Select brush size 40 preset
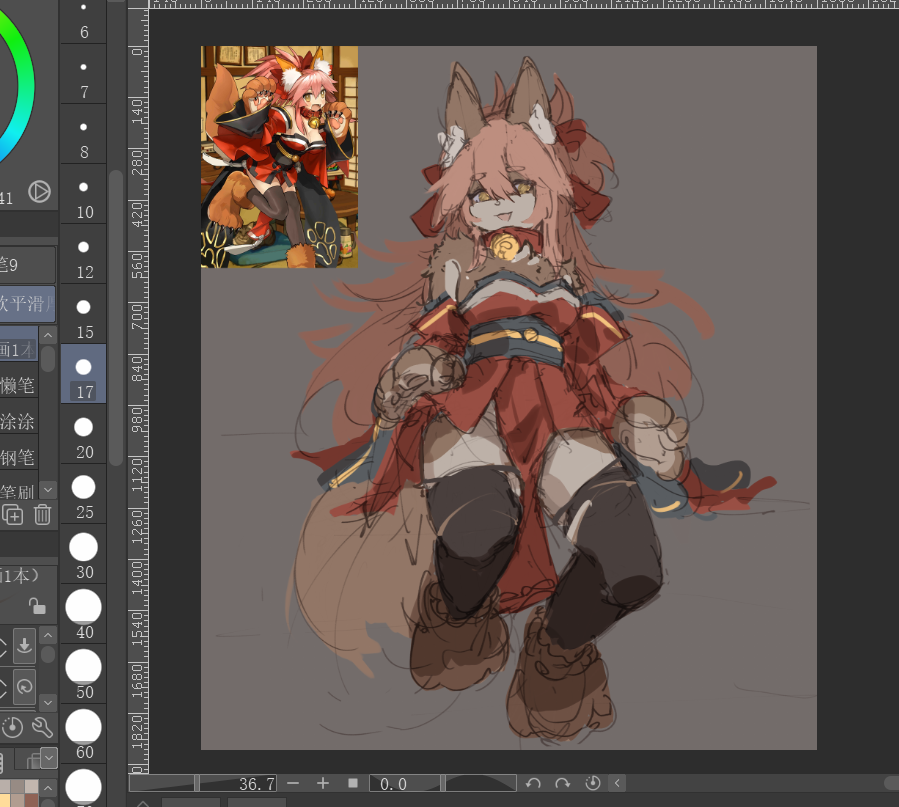This screenshot has width=899, height=807. pos(84,614)
